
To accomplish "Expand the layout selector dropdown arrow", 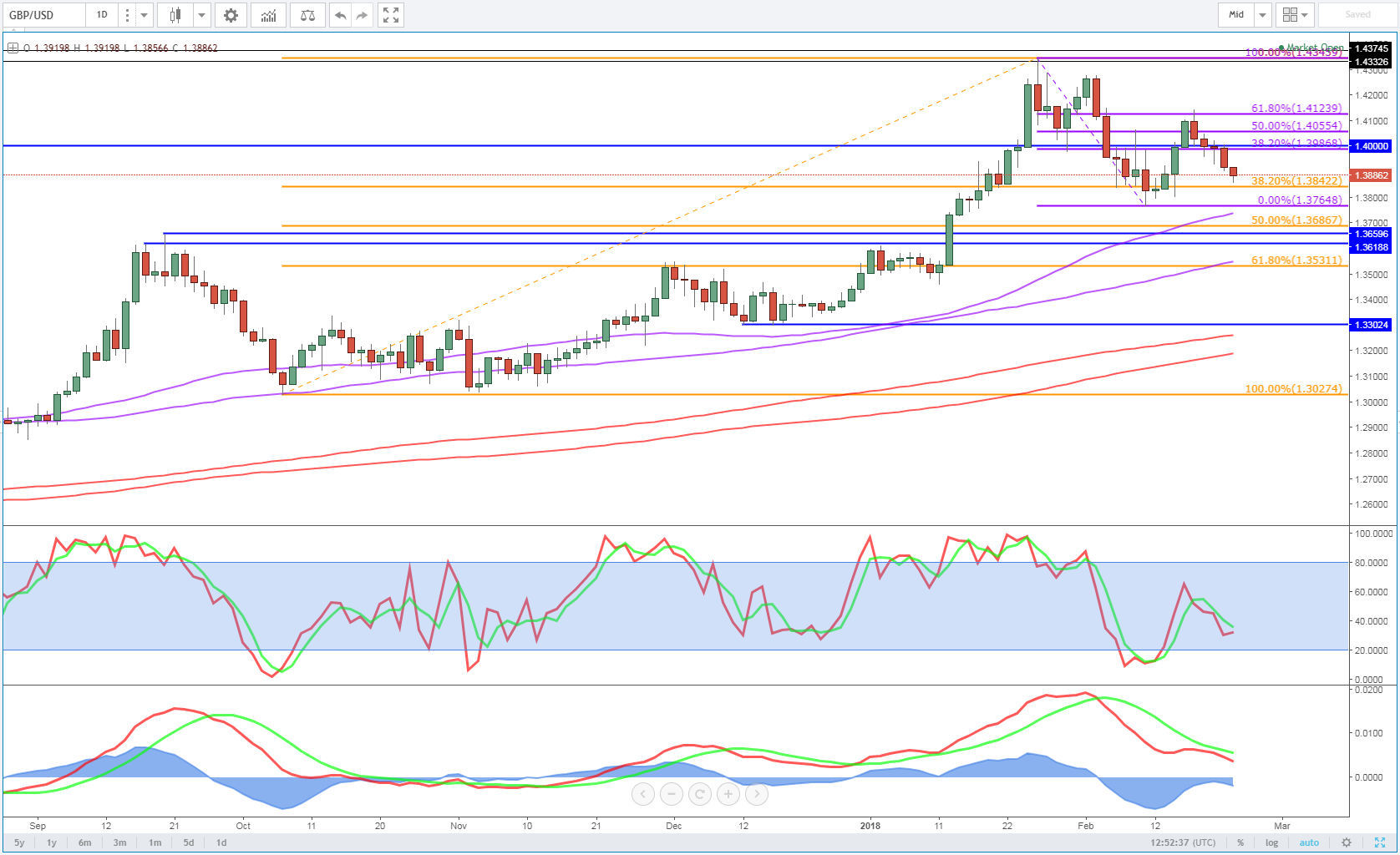I will click(x=1306, y=15).
